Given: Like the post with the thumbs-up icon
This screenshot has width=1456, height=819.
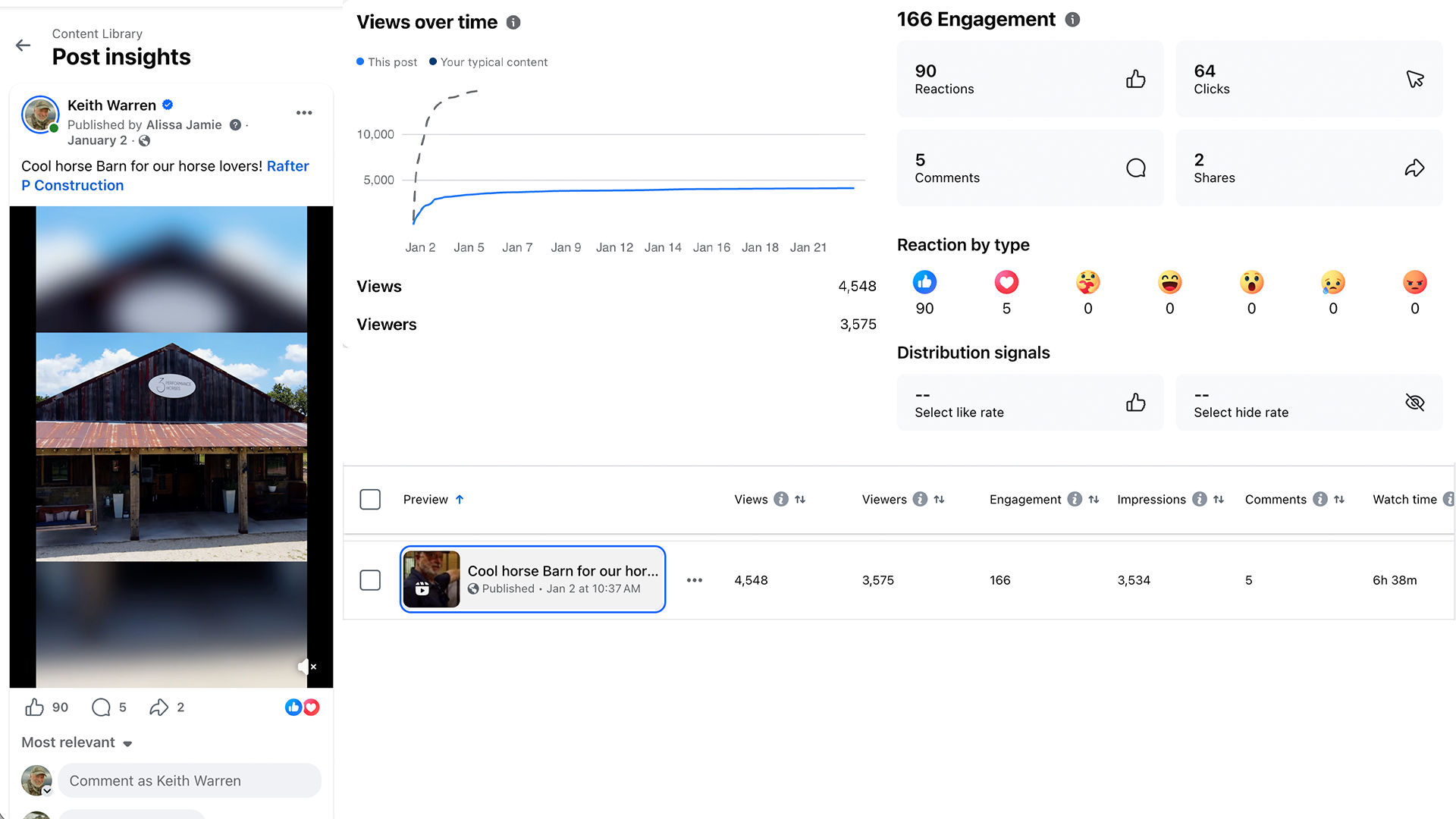Looking at the screenshot, I should coord(35,708).
